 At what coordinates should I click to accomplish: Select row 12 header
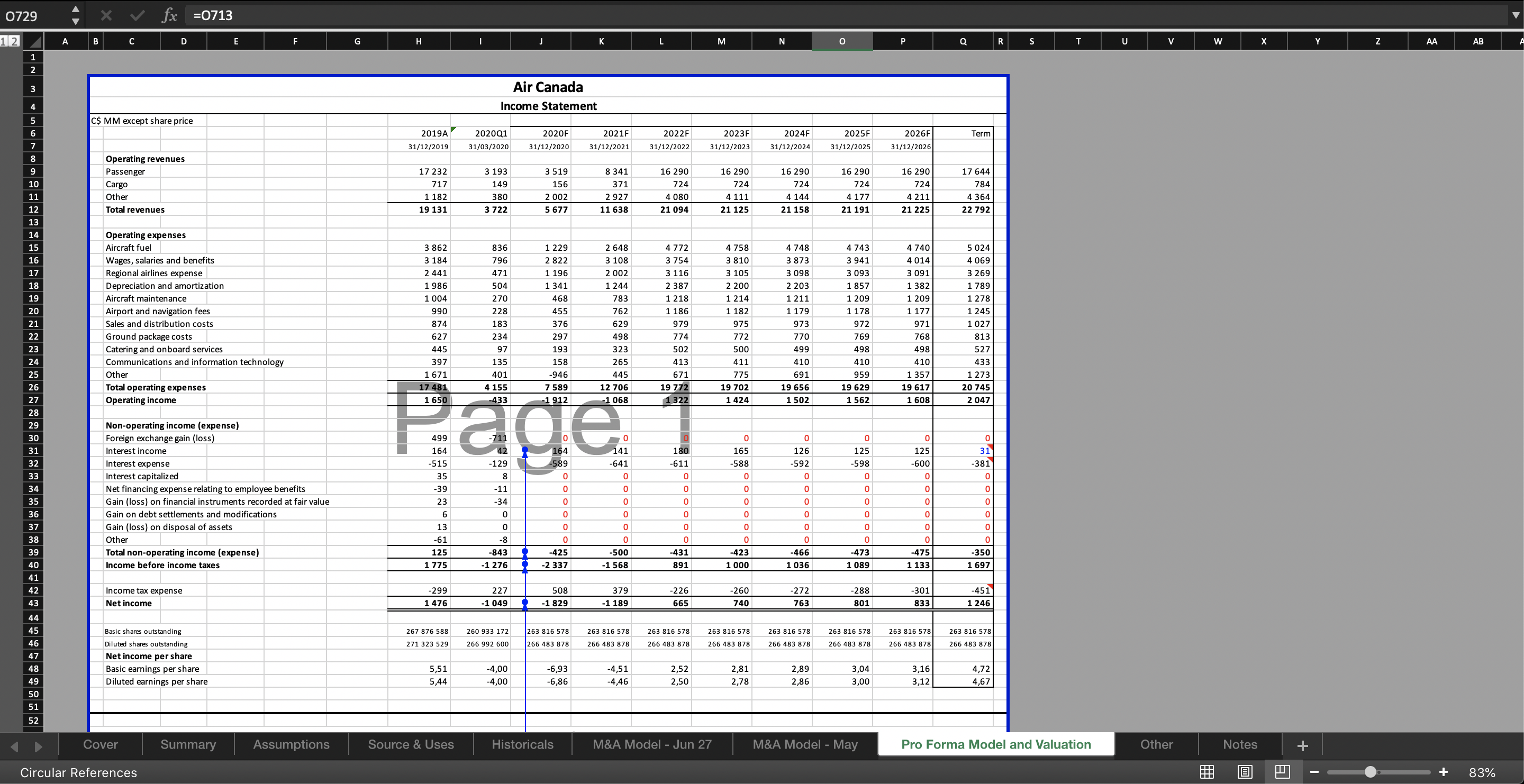(33, 209)
